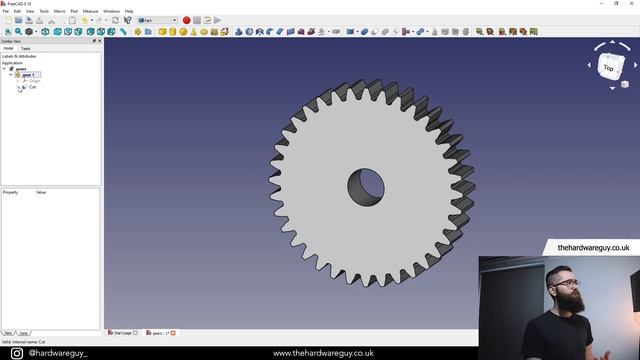This screenshot has width=640, height=360.
Task: Open the Shape builder icon
Action: point(224,31)
